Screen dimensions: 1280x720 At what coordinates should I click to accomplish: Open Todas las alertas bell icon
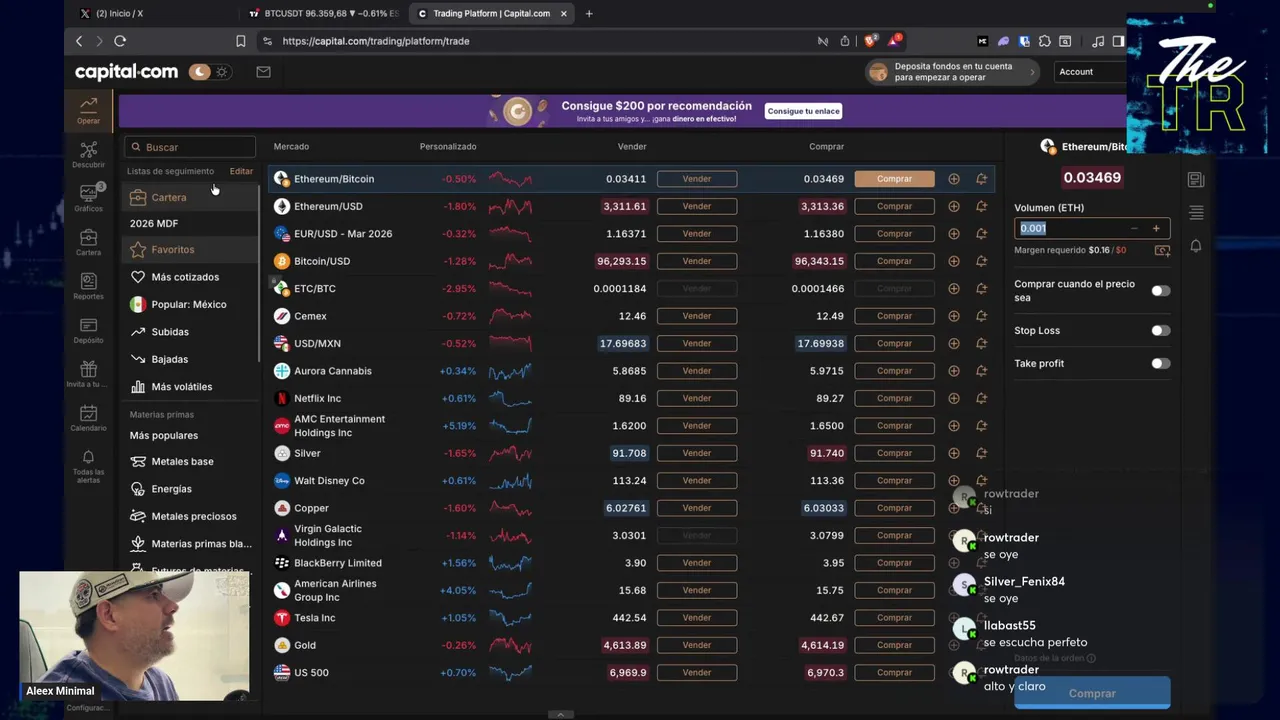coord(88,466)
